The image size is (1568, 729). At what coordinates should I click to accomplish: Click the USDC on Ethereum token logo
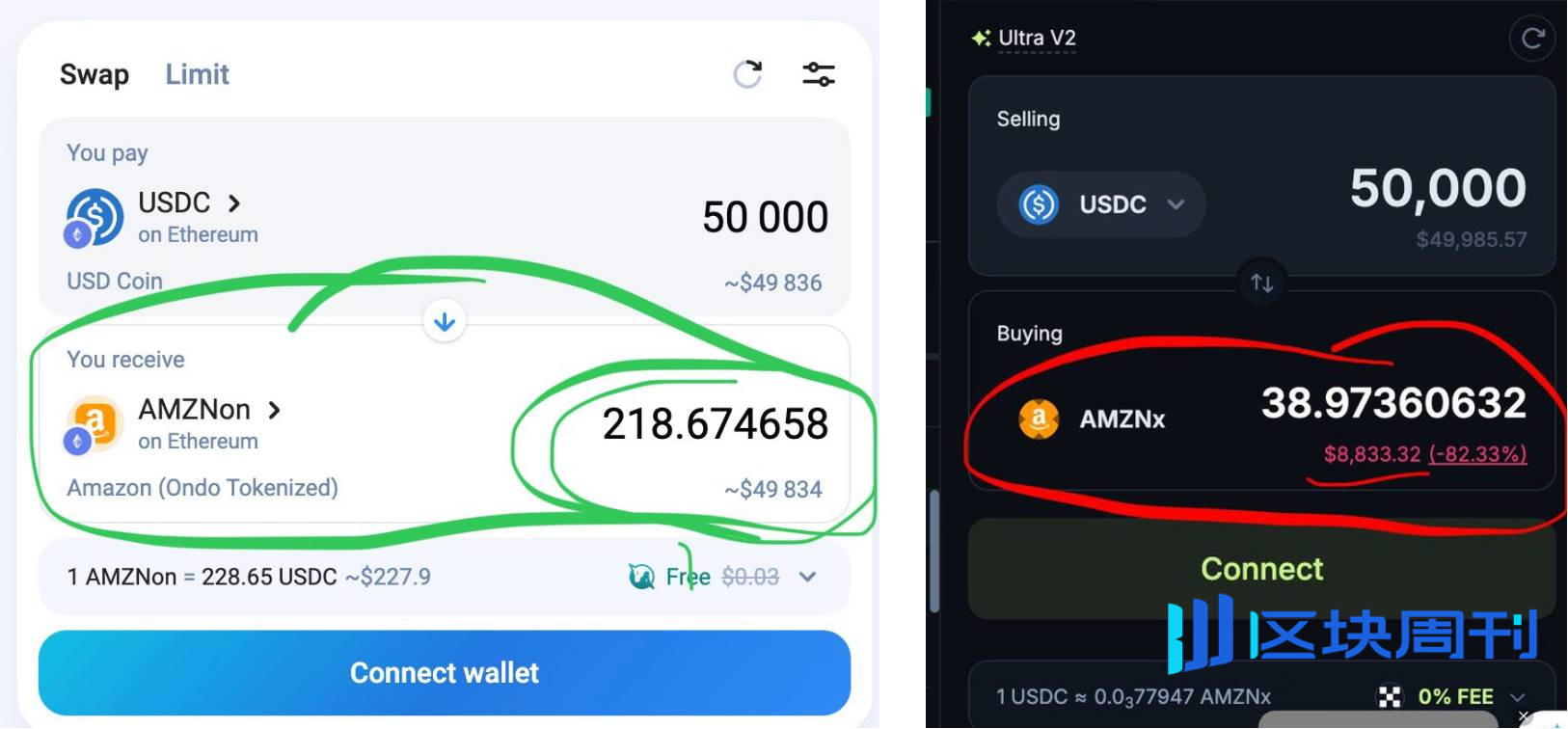[x=94, y=218]
